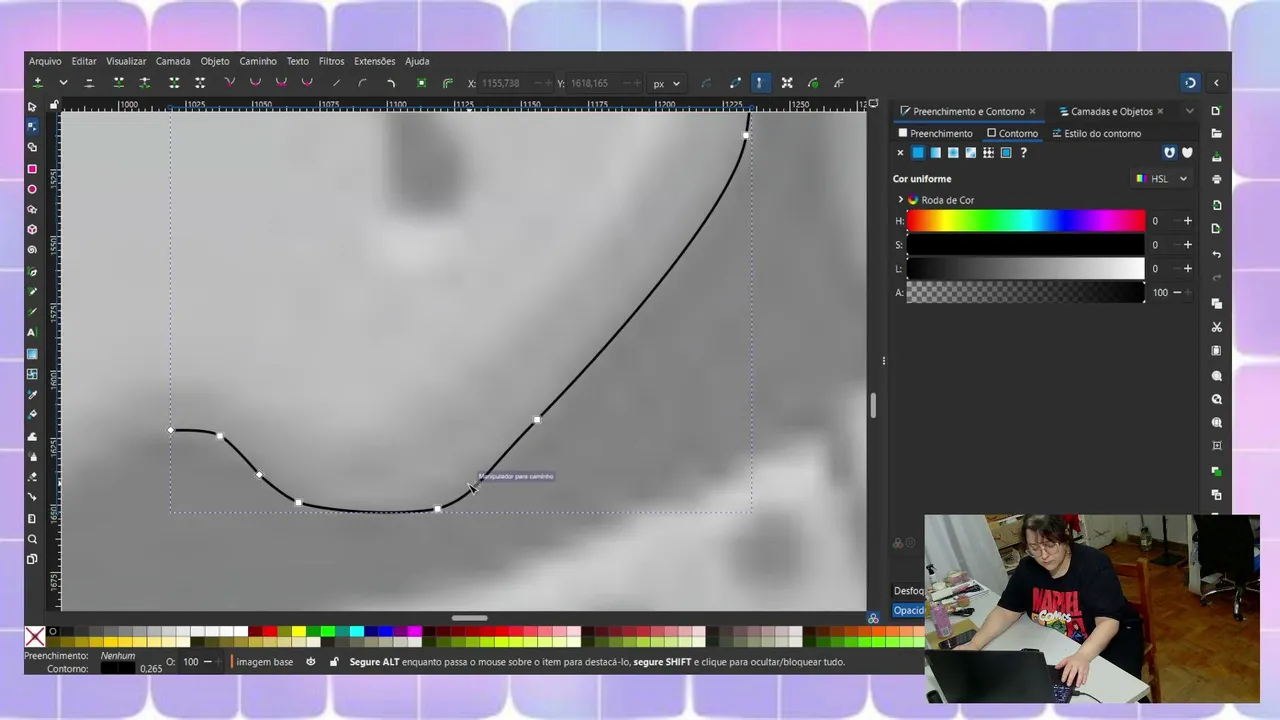Select the Gradient tool in toolbox
Image resolution: width=1280 pixels, height=720 pixels.
coord(32,353)
